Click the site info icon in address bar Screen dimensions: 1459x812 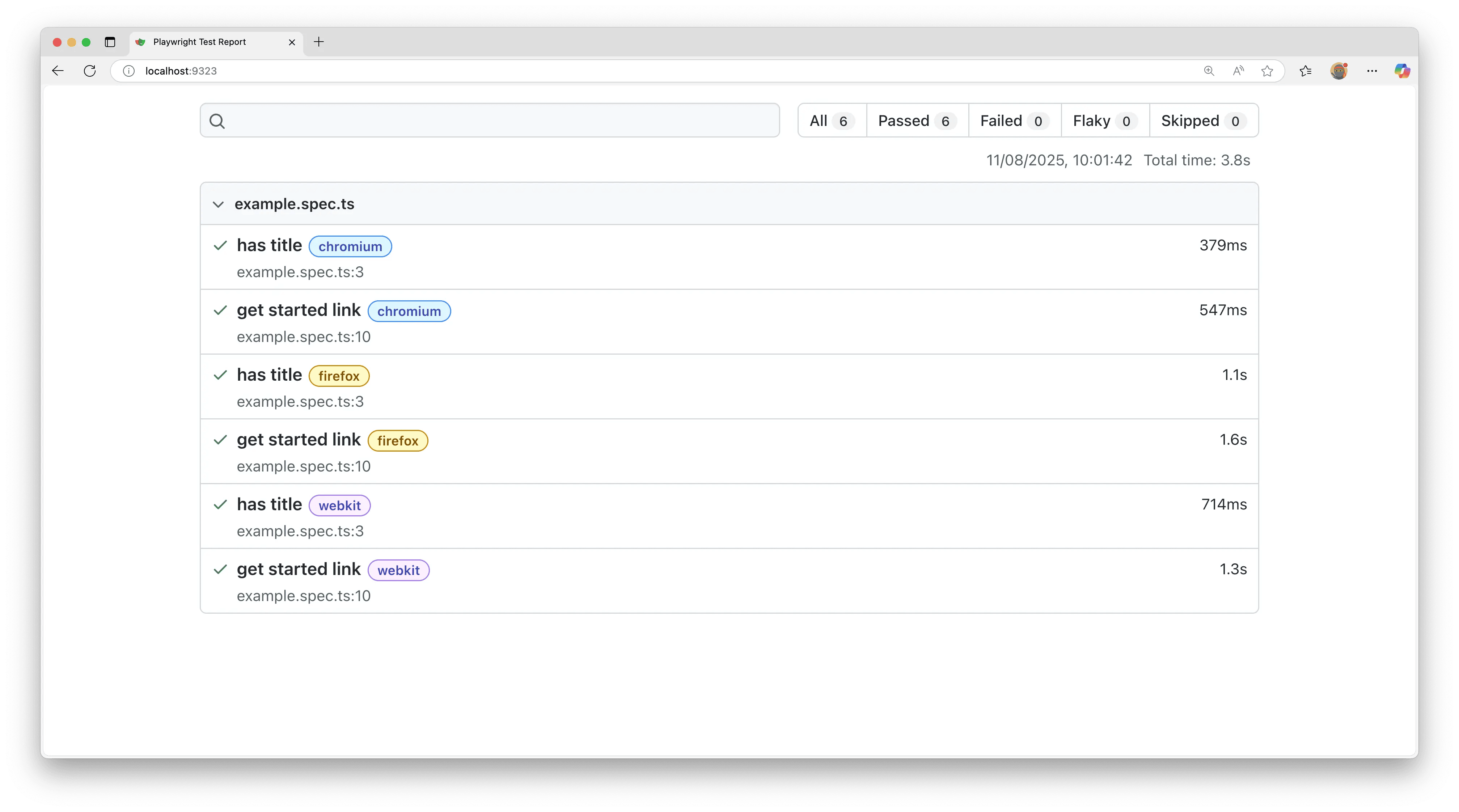coord(128,71)
